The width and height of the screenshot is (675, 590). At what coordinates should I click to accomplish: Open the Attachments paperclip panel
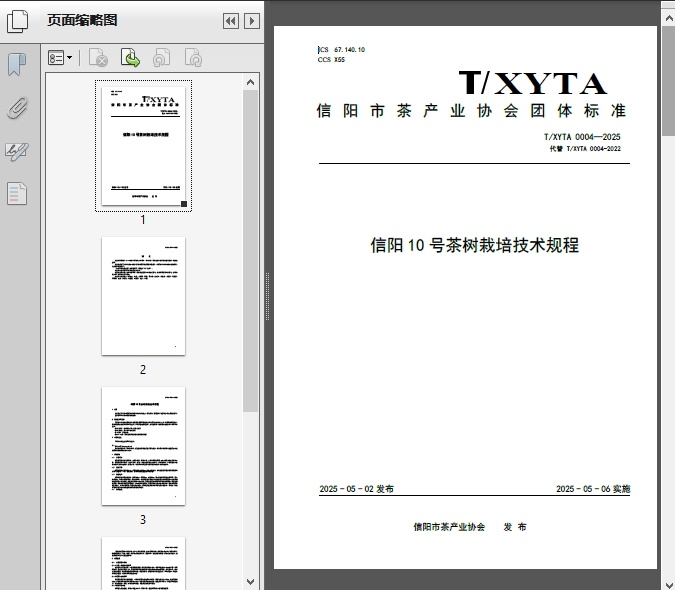pos(17,108)
